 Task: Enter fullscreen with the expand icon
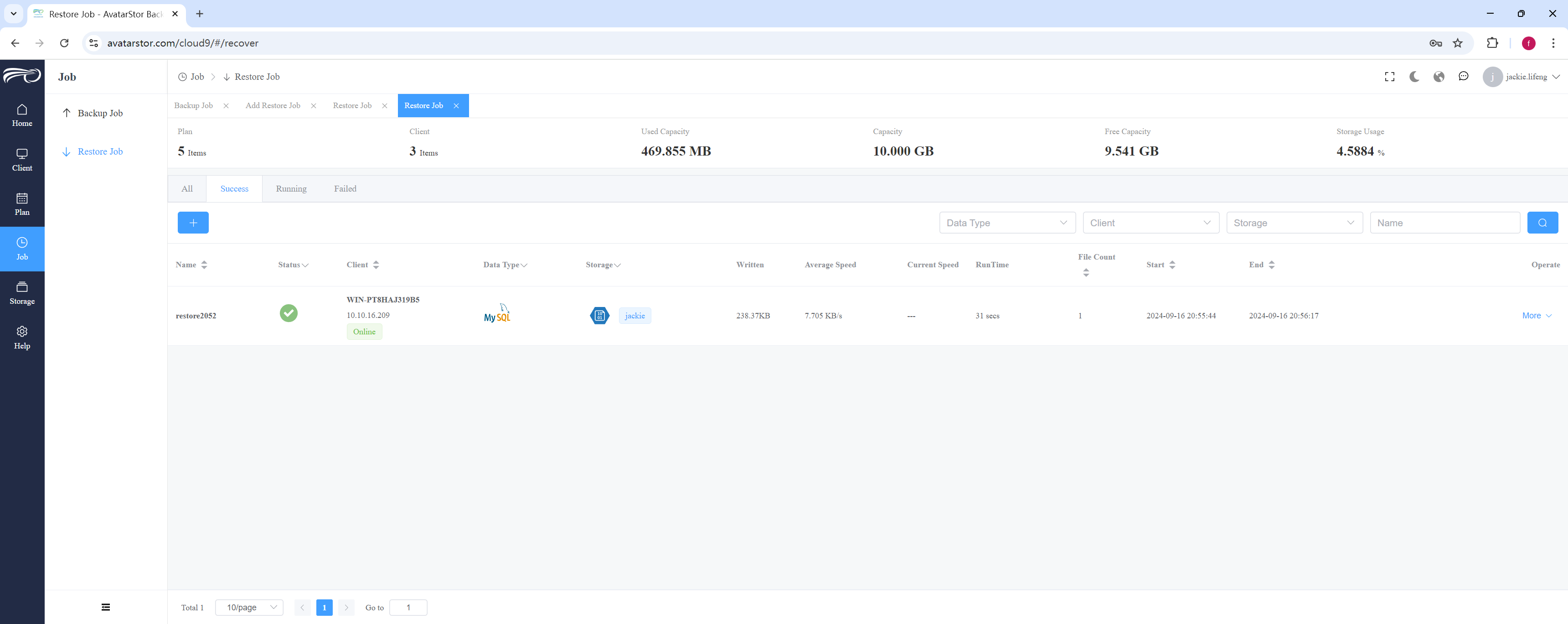pyautogui.click(x=1390, y=76)
